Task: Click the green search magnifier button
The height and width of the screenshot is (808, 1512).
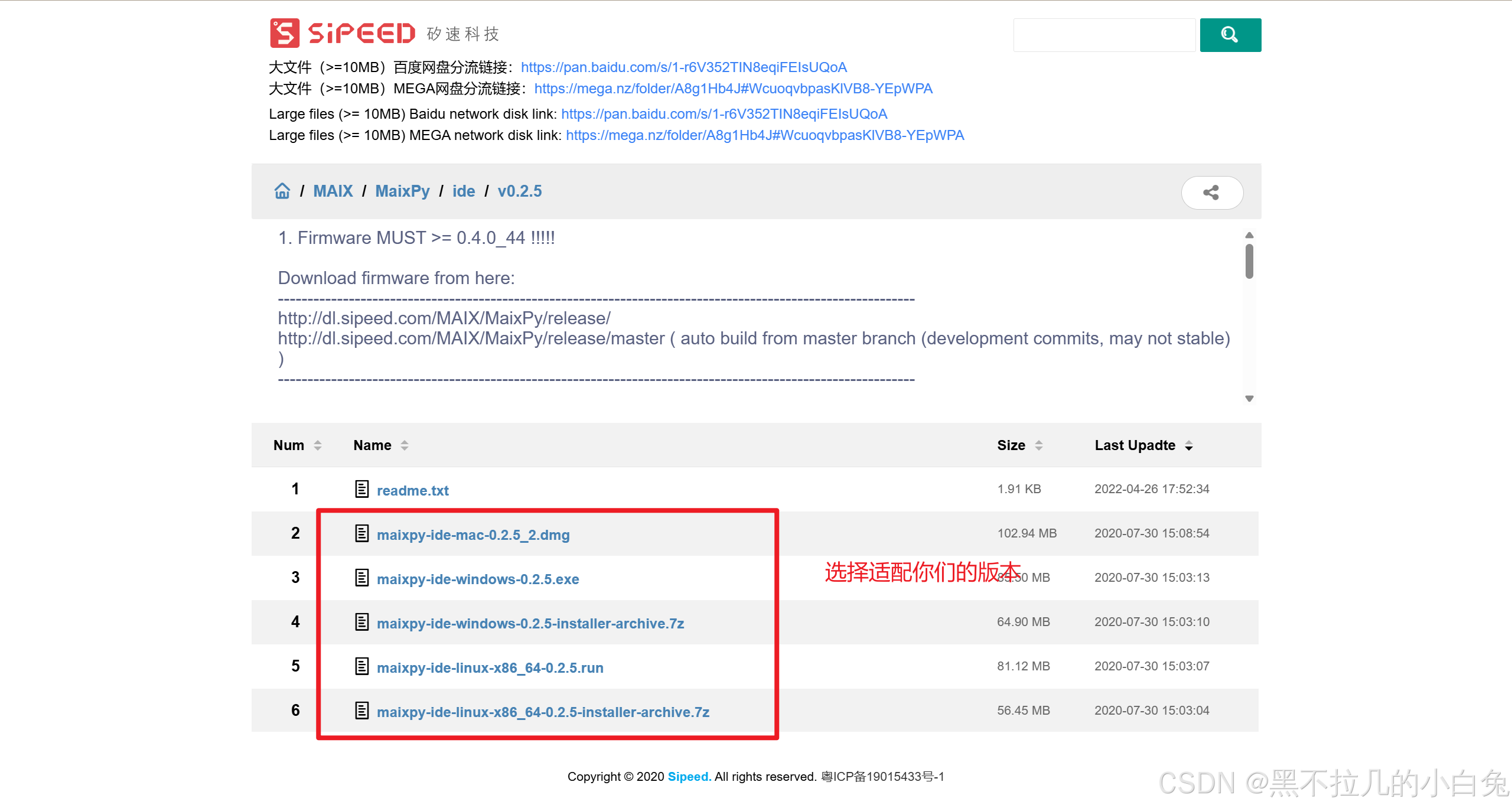Action: [1230, 35]
